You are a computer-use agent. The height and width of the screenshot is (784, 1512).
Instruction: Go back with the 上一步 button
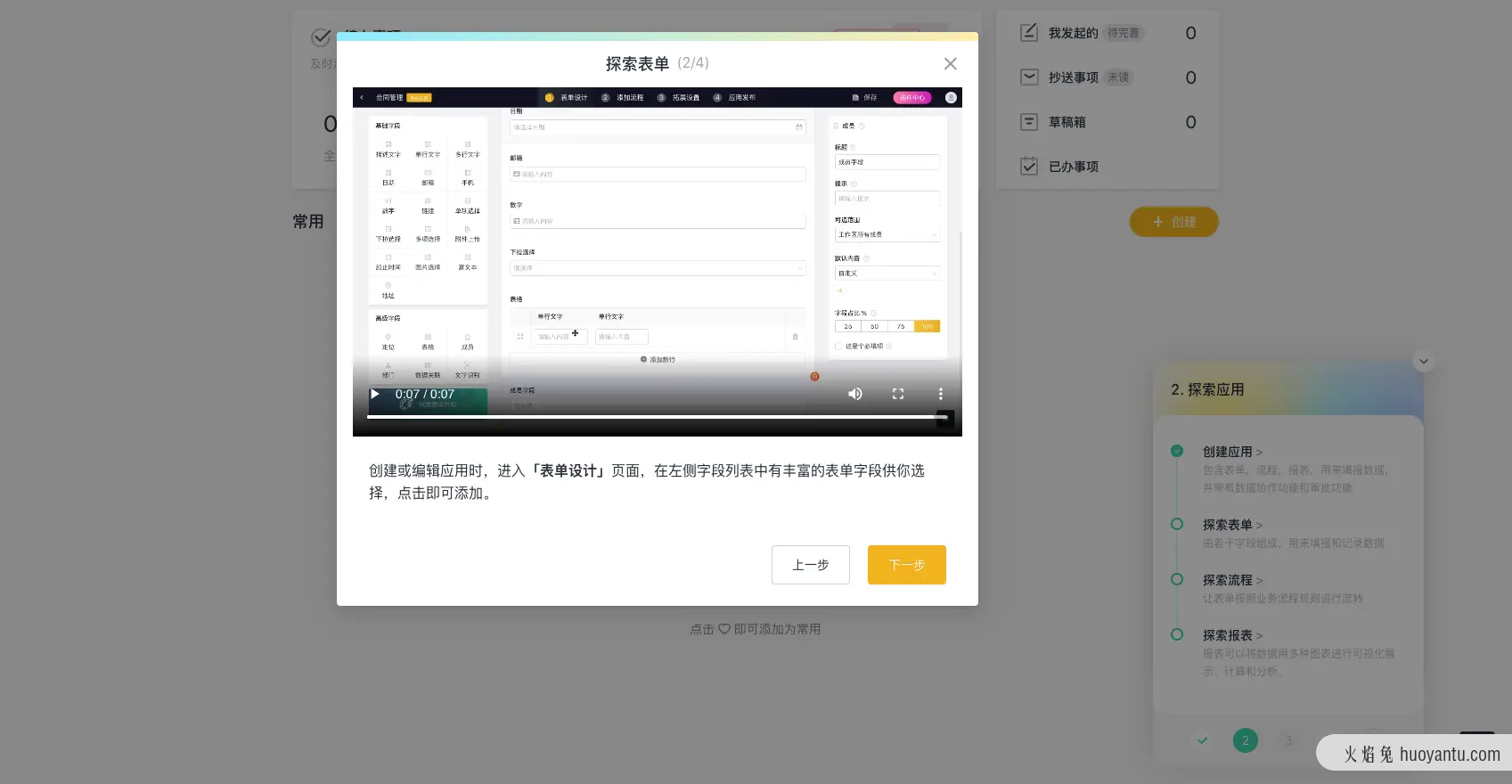click(811, 565)
